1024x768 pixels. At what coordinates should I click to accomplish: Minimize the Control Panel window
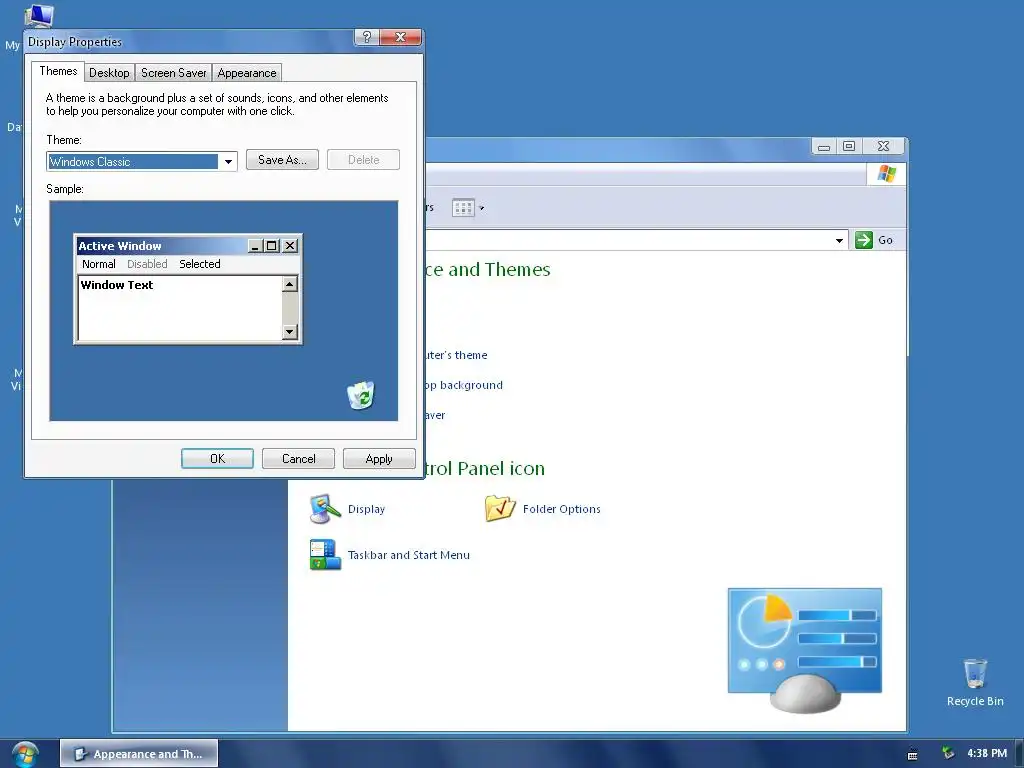pos(824,147)
